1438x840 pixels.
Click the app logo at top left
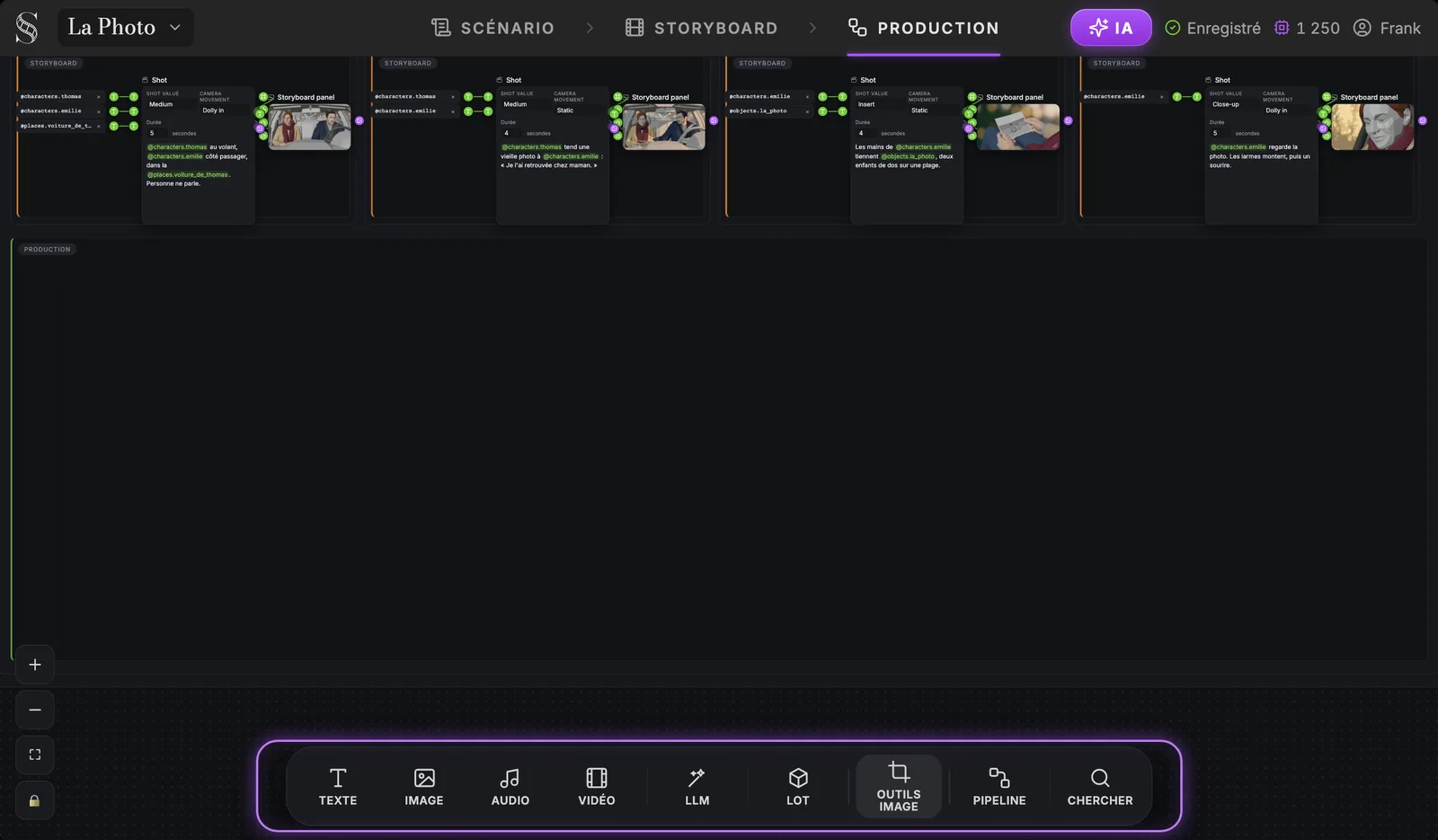27,28
